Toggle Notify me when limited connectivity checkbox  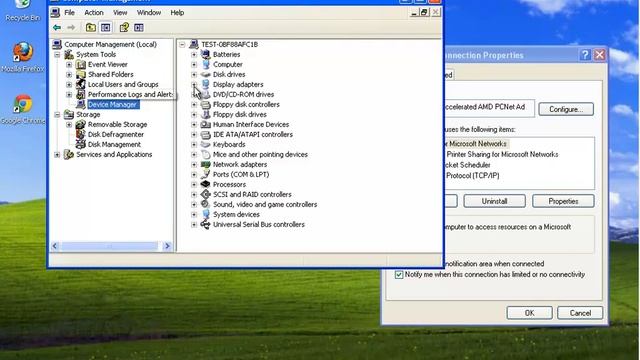pyautogui.click(x=399, y=275)
